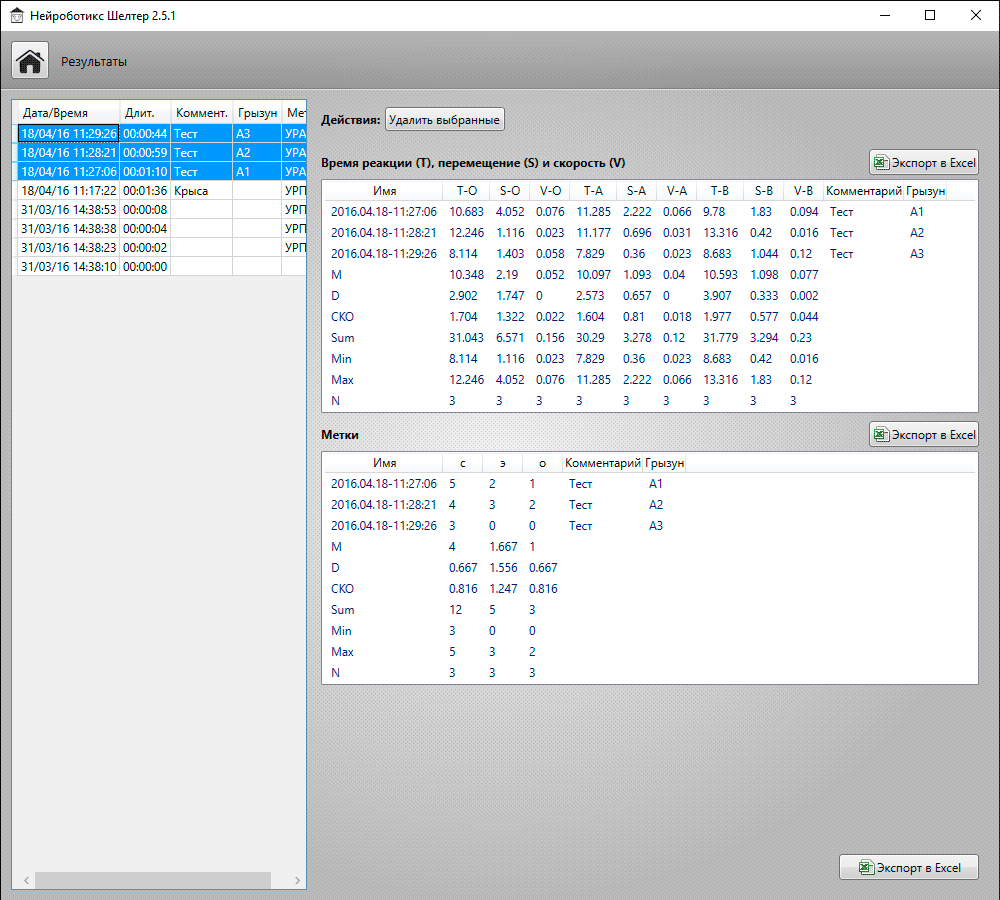This screenshot has height=900, width=1000.
Task: Click the T-B column header
Action: [x=720, y=191]
